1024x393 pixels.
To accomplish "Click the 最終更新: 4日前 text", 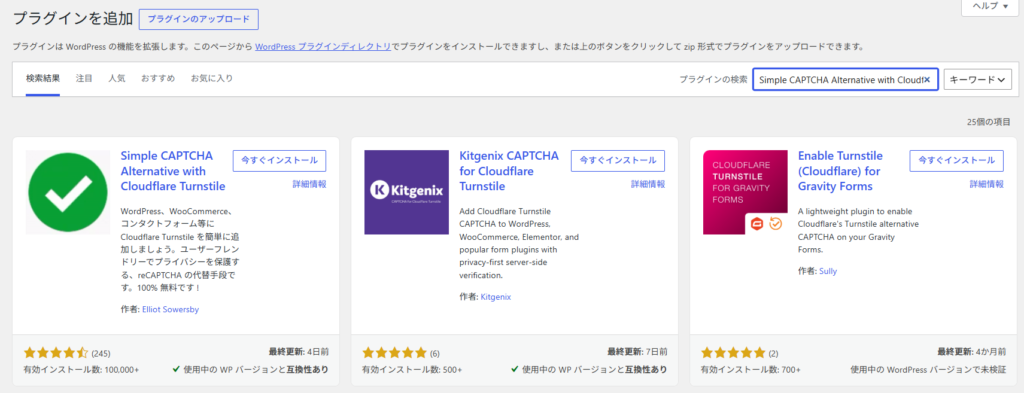I will (x=298, y=352).
